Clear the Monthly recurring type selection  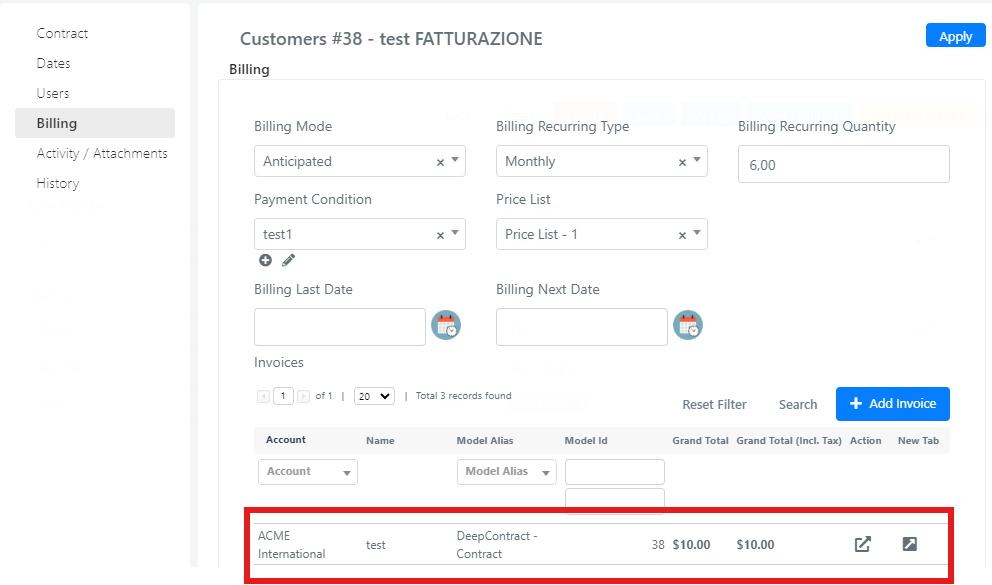[x=682, y=163]
